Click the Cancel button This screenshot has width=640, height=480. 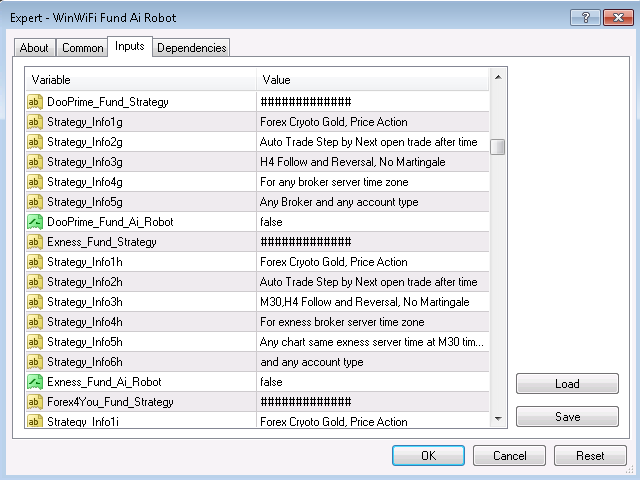pos(509,456)
